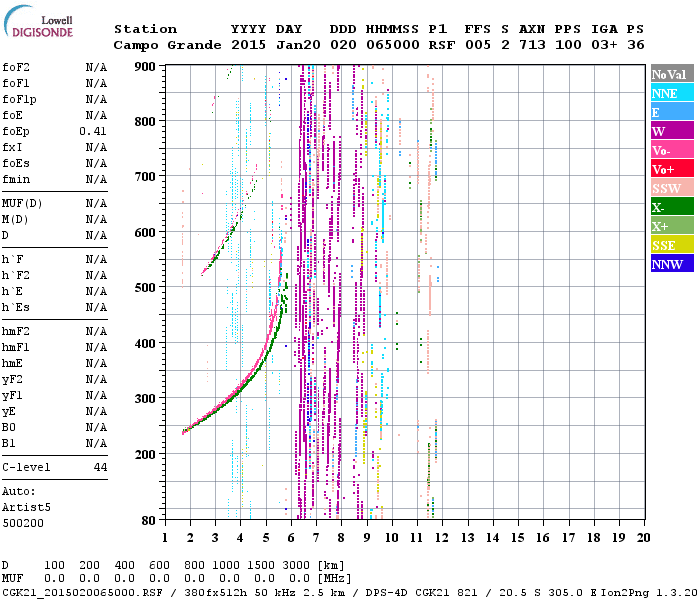Screen dimensions: 700x600
Task: Click the 20 MHz frequency axis label
Action: click(x=643, y=538)
